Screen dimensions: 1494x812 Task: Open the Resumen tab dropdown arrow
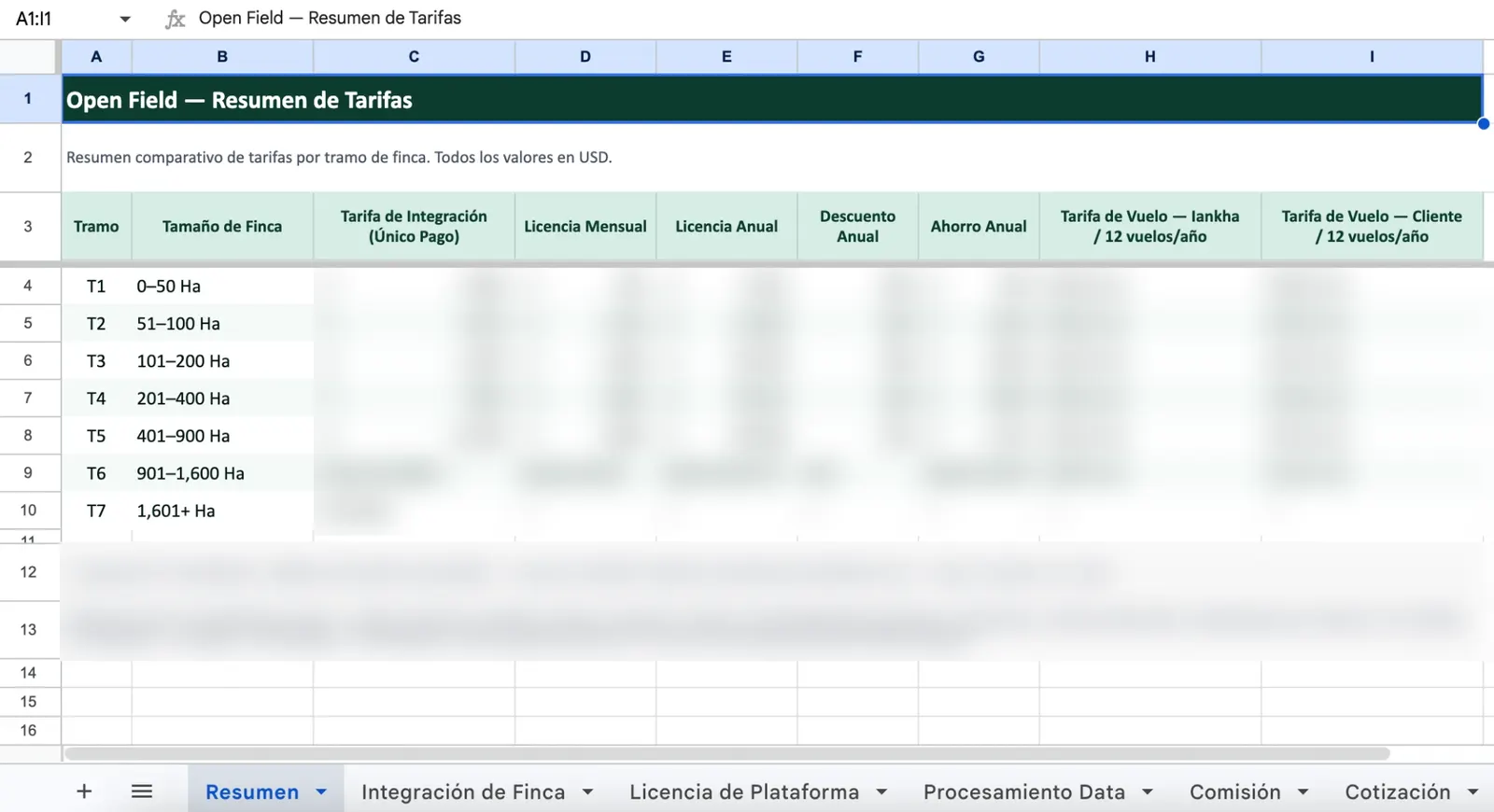[321, 791]
